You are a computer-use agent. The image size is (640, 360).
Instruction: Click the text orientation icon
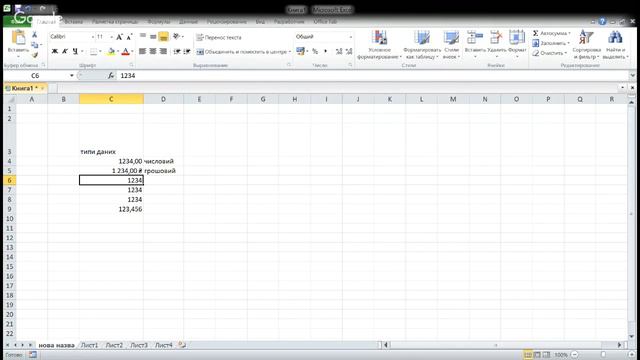click(176, 37)
